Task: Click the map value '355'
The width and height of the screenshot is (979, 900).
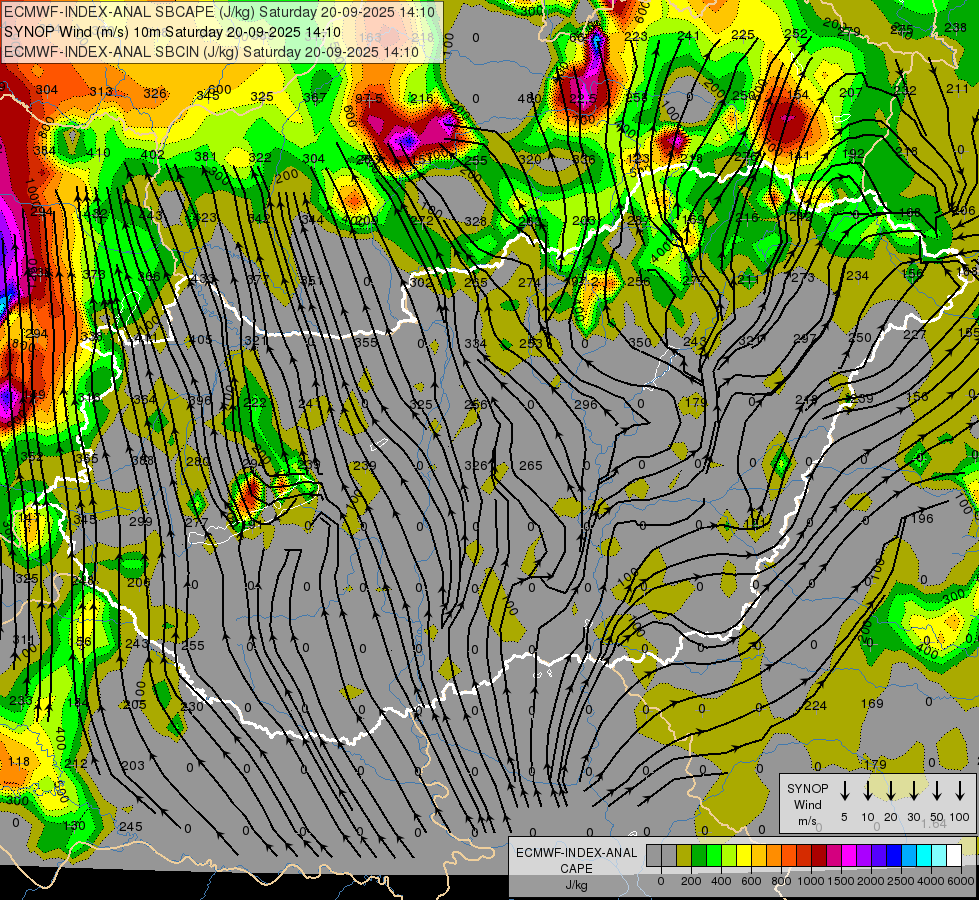Action: pyautogui.click(x=366, y=342)
